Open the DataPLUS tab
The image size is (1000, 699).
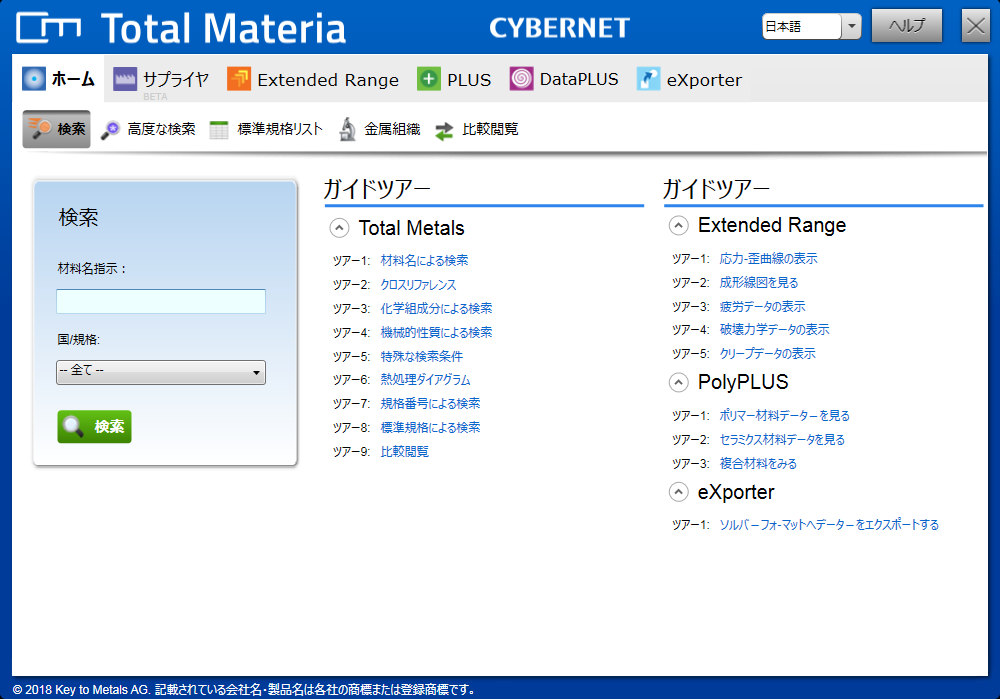(564, 79)
